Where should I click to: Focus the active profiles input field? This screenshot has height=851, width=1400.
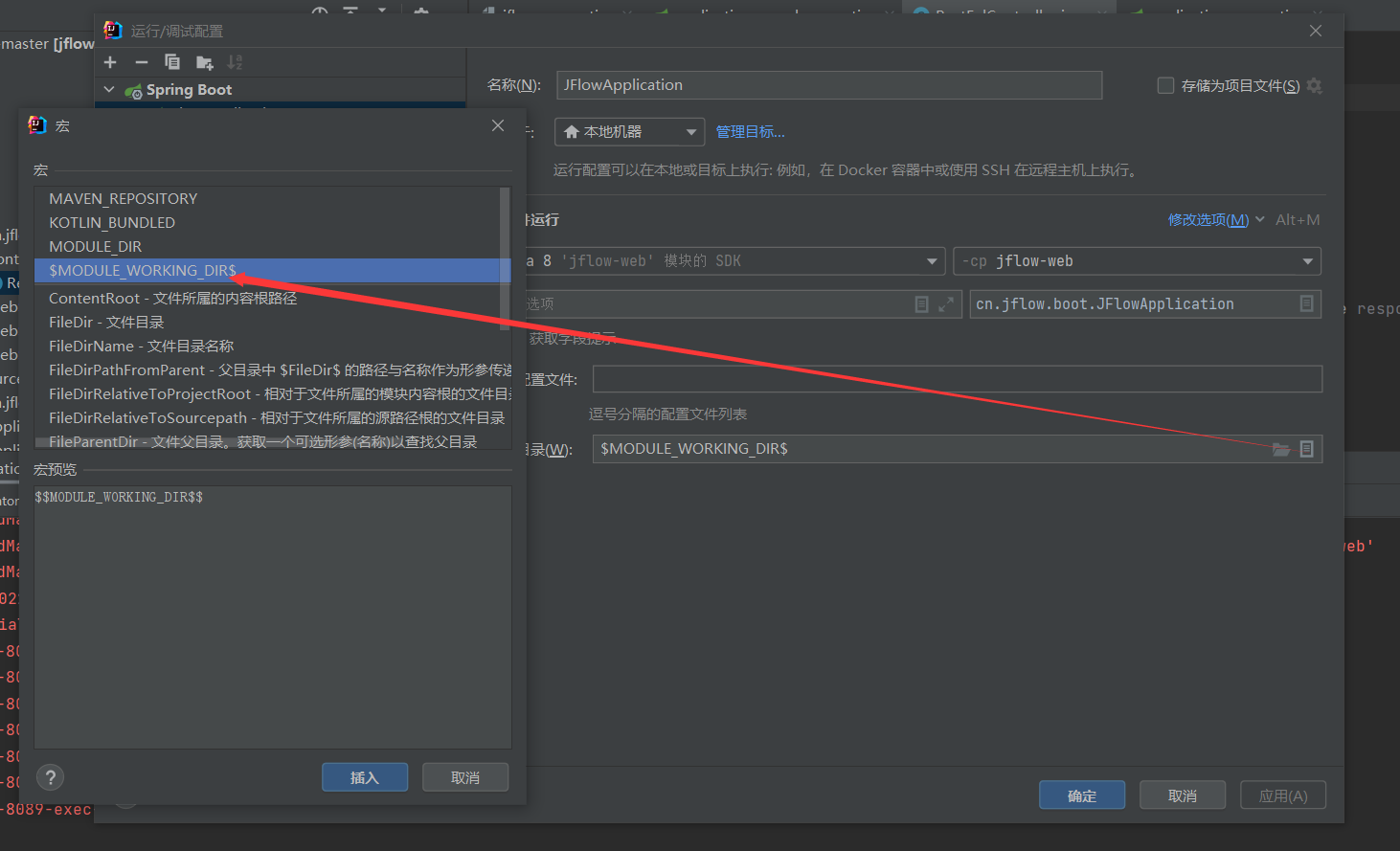[958, 379]
